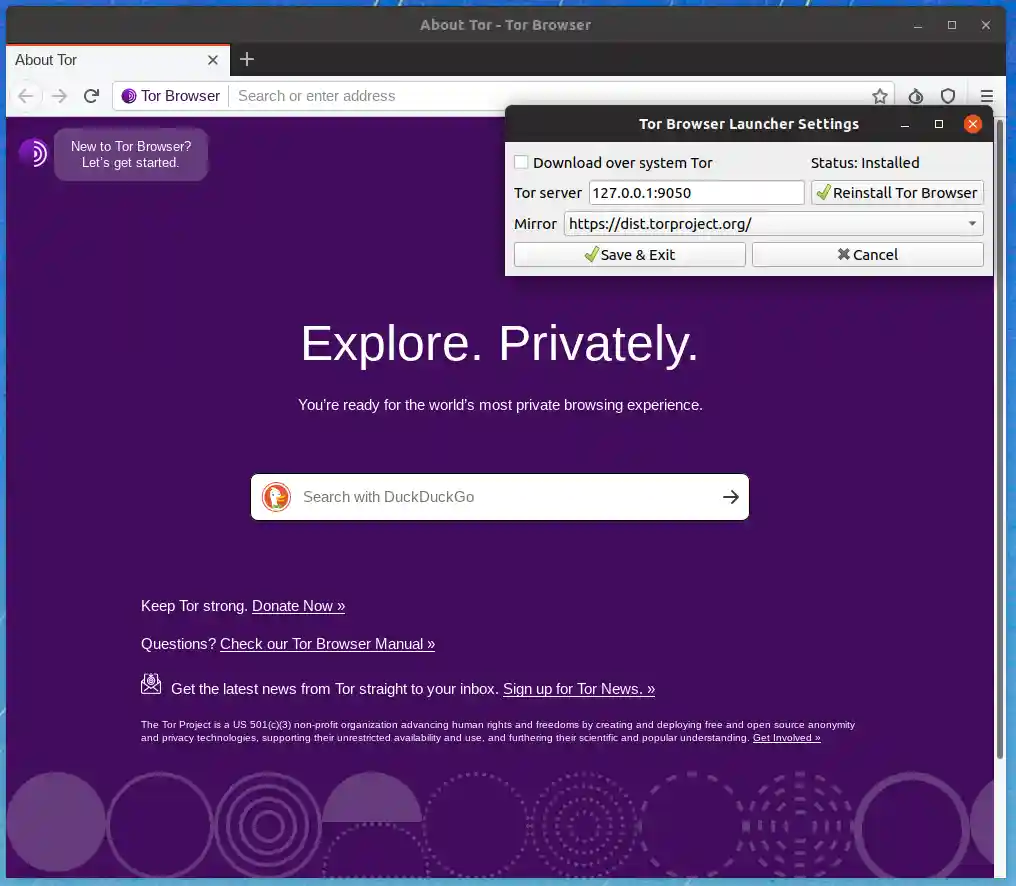Screen dimensions: 1016x886
Task: Click the DuckDuckGo logo in the search box
Action: click(x=276, y=497)
